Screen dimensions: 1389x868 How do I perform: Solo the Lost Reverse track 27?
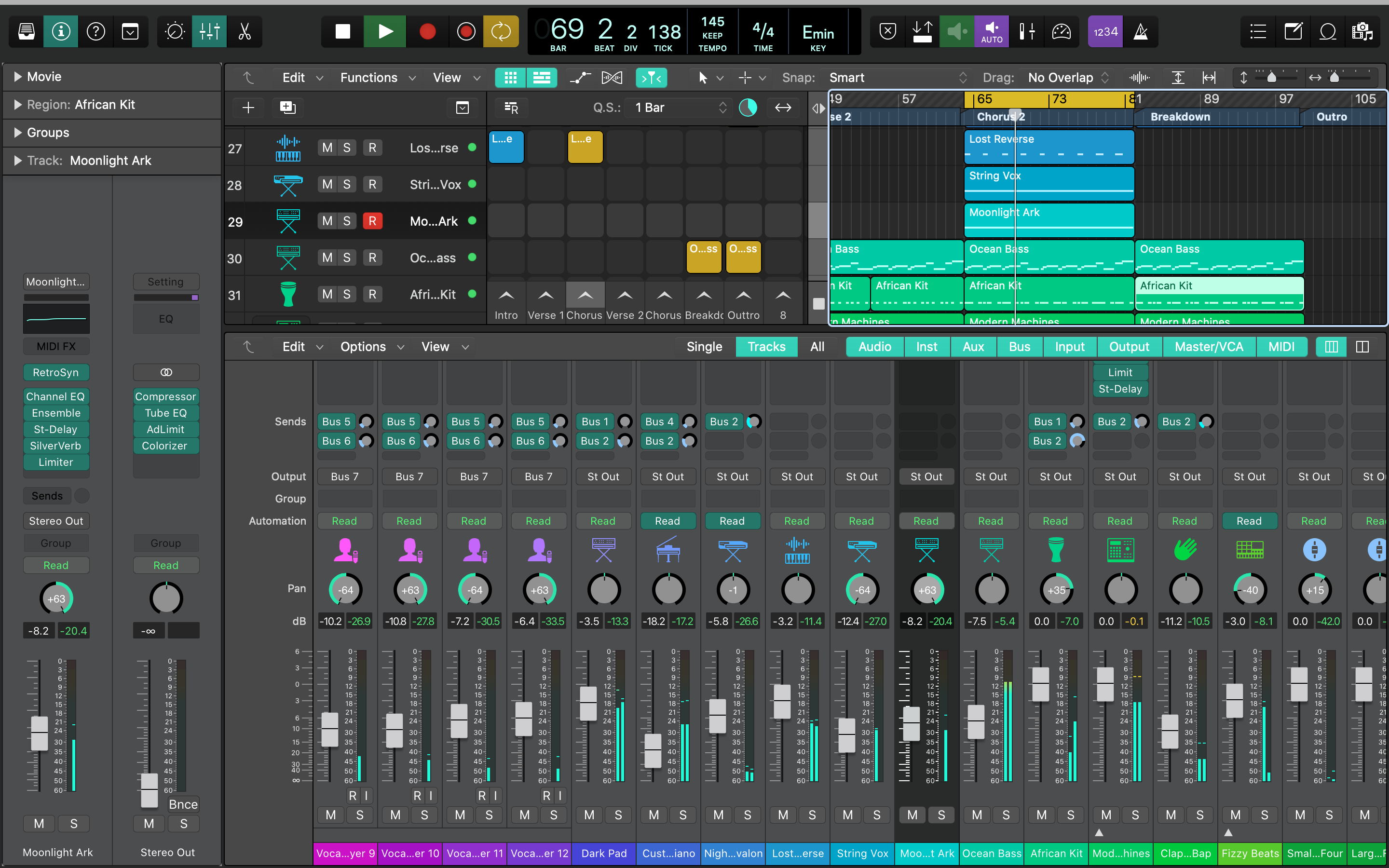click(x=347, y=148)
